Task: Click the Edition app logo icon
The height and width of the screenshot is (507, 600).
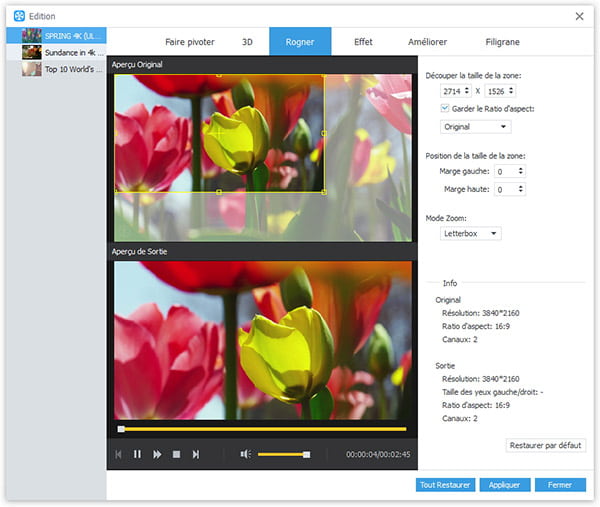Action: tap(19, 16)
